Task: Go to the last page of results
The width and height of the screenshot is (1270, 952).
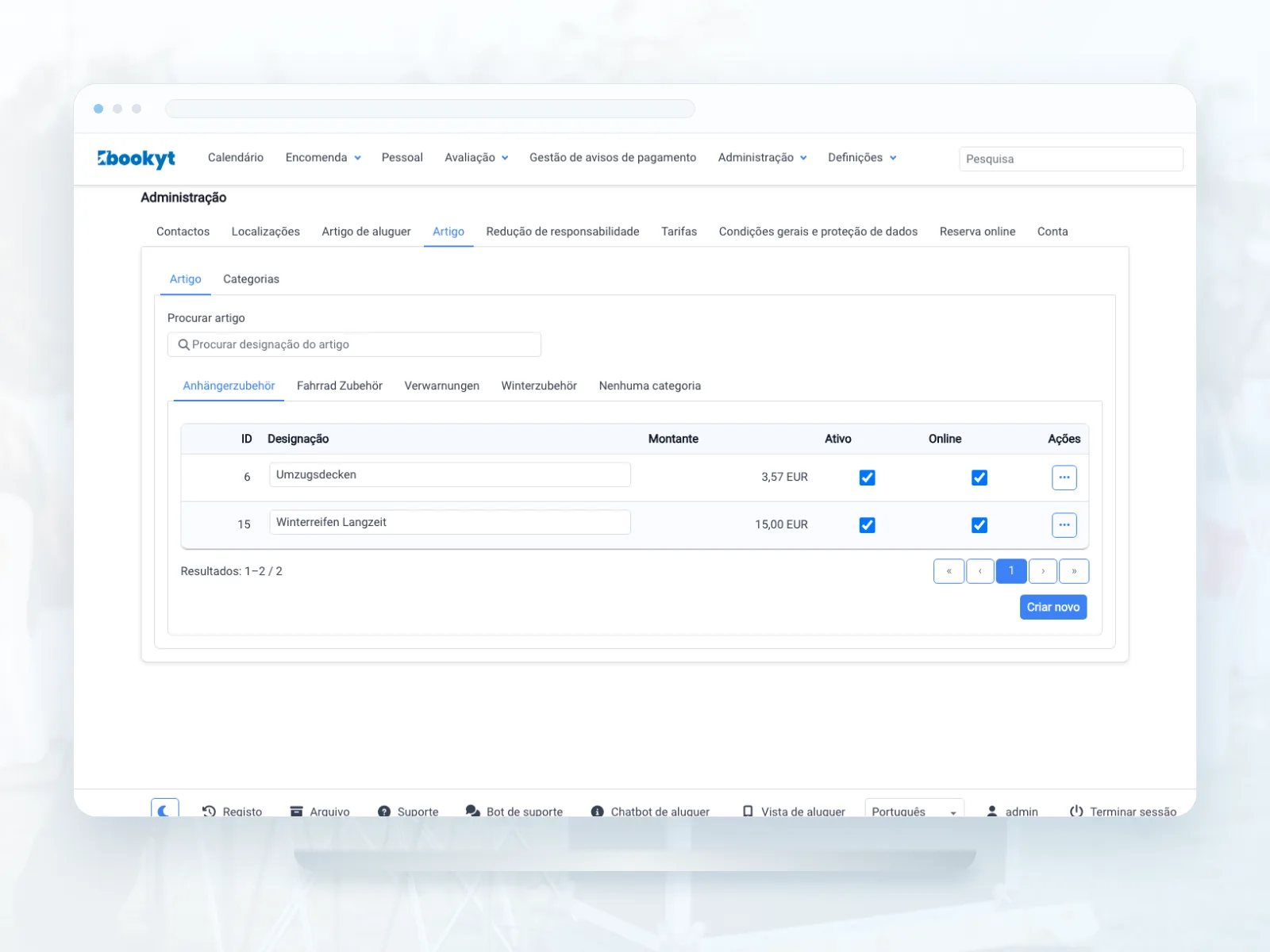Action: click(x=1074, y=571)
